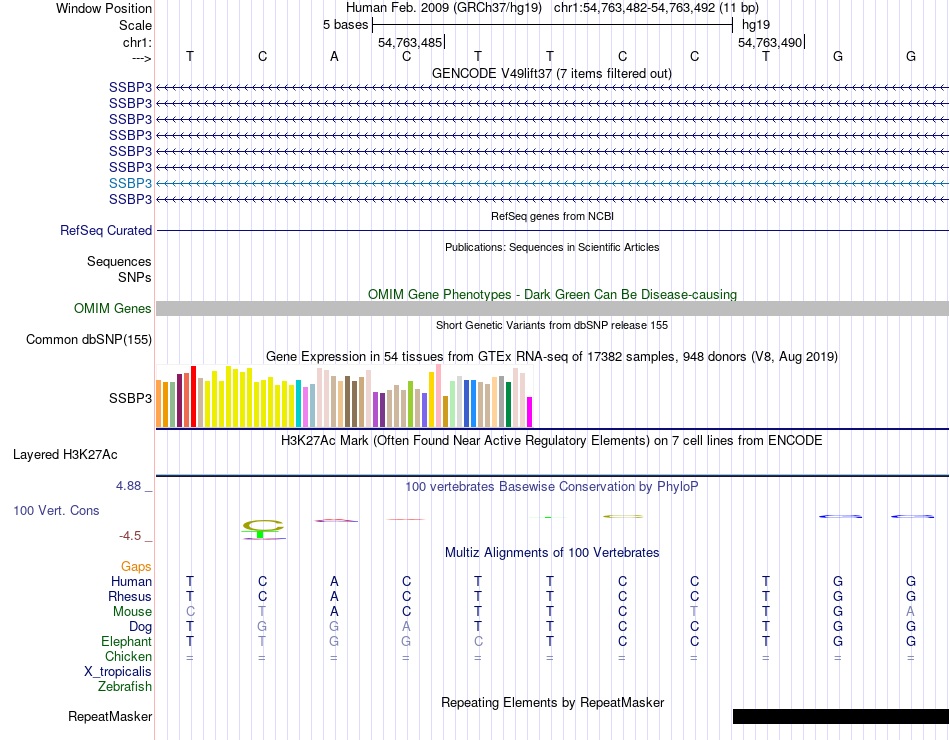Screen dimensions: 950x740
Task: Click the GTEx Gene Expression track title
Action: click(552, 356)
